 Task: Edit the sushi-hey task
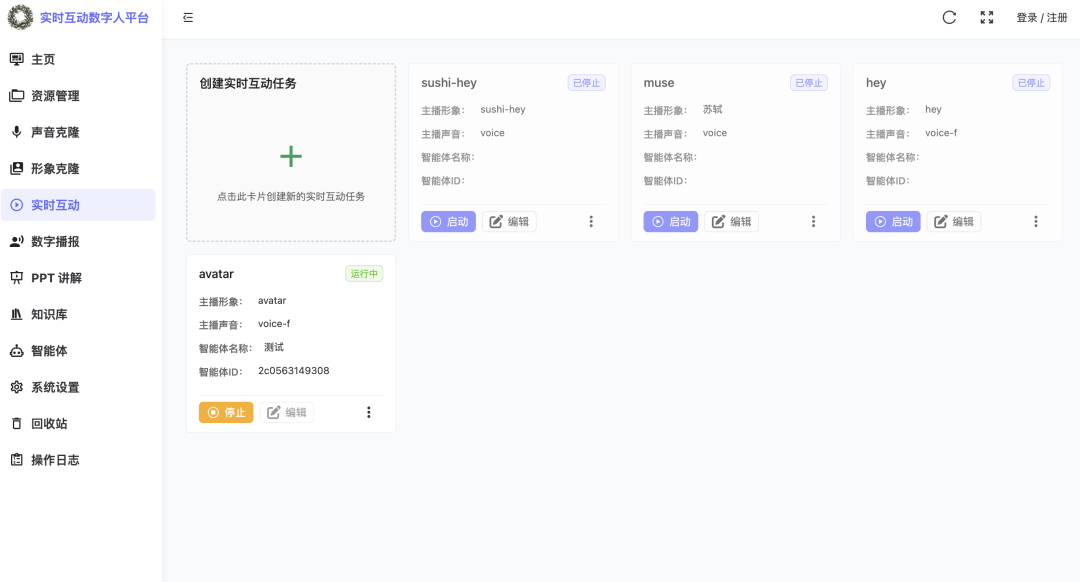click(509, 222)
